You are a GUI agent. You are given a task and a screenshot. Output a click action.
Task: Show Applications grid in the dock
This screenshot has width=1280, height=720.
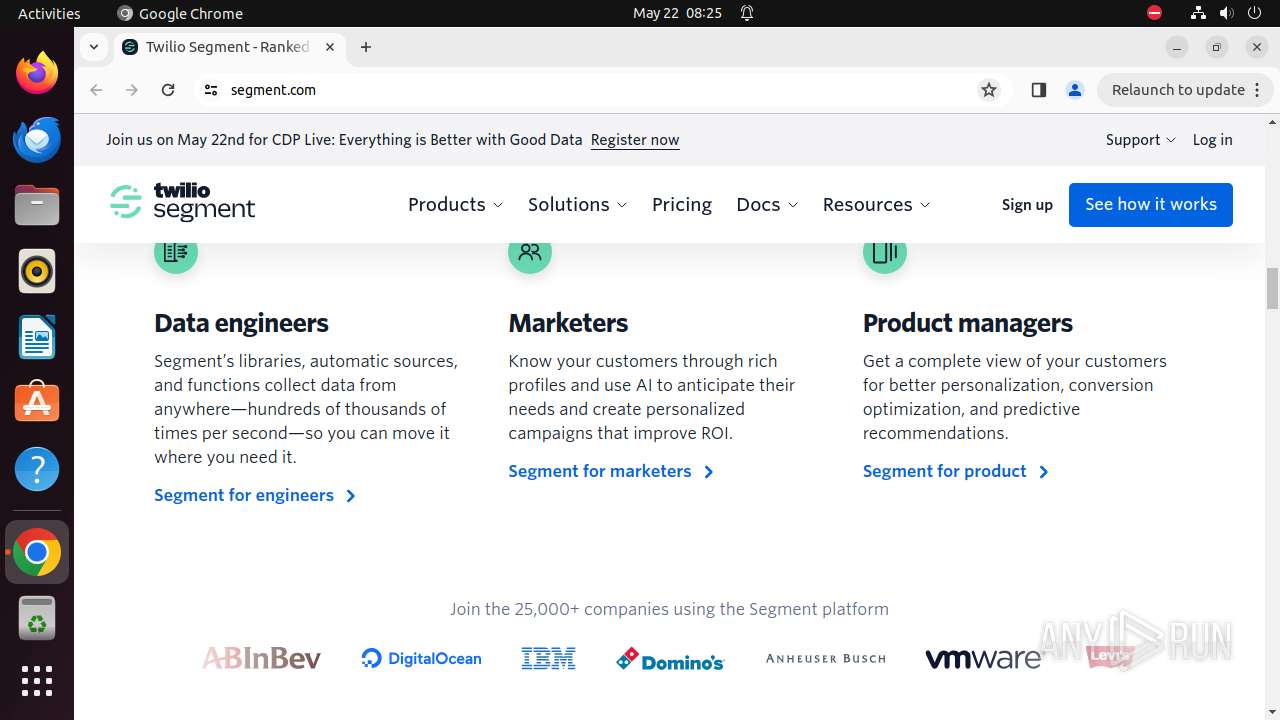click(x=37, y=681)
